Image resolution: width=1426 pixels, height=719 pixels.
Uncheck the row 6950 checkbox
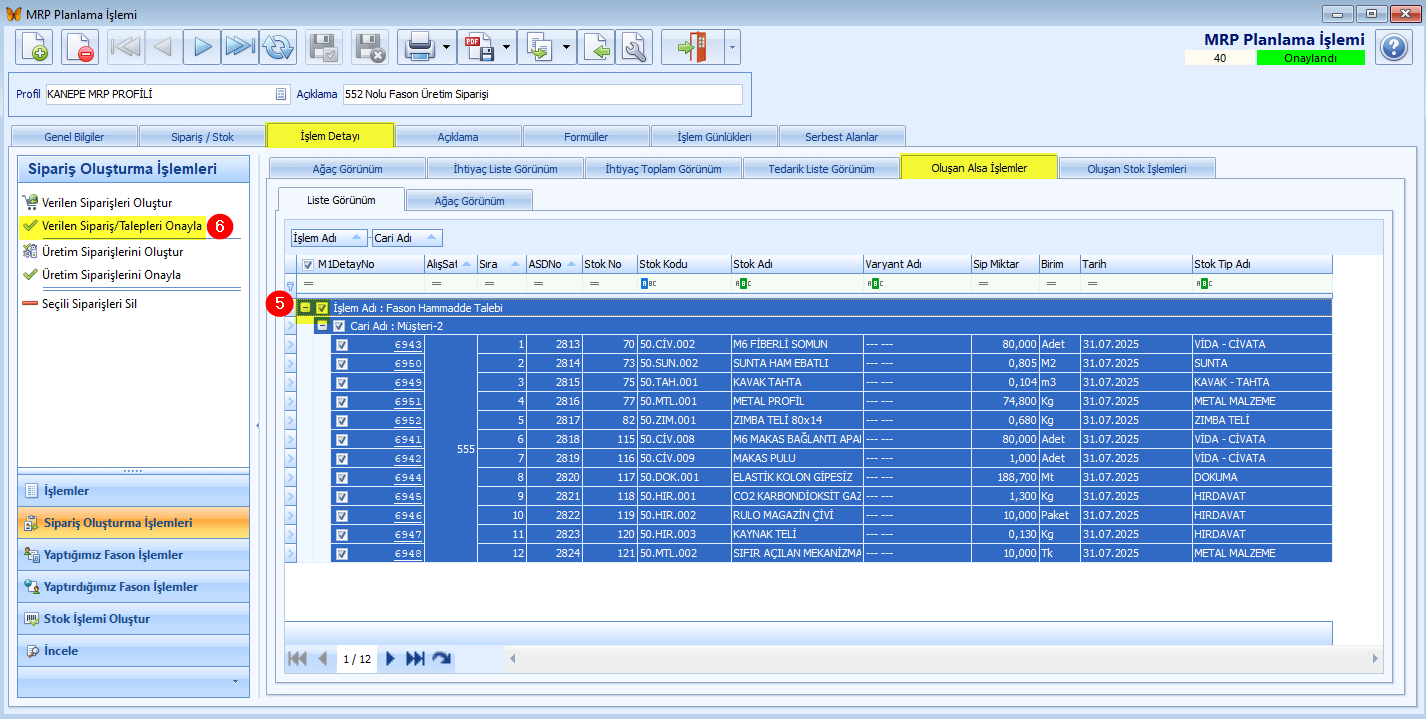coord(342,363)
